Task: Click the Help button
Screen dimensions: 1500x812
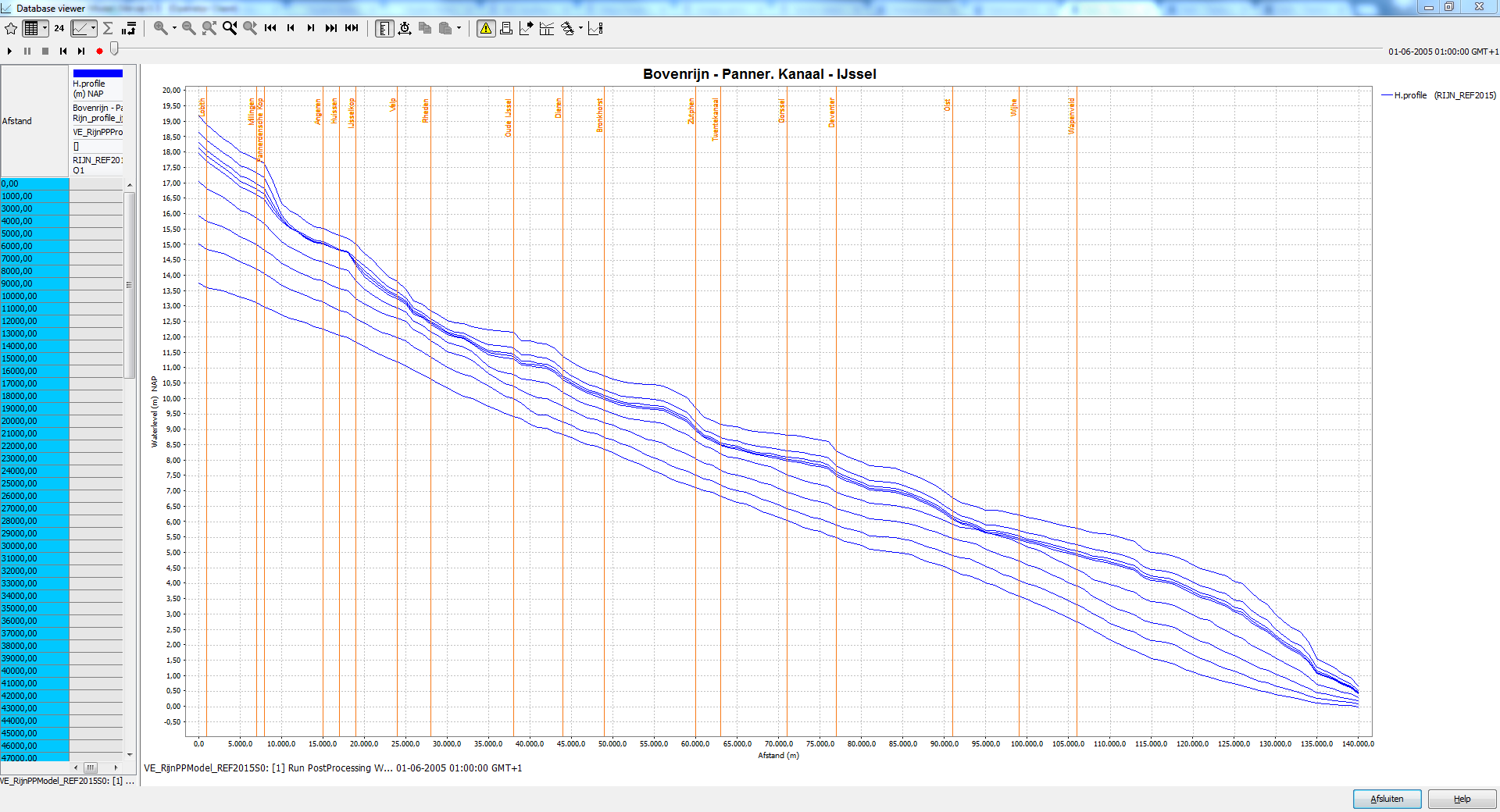Action: 1462,799
